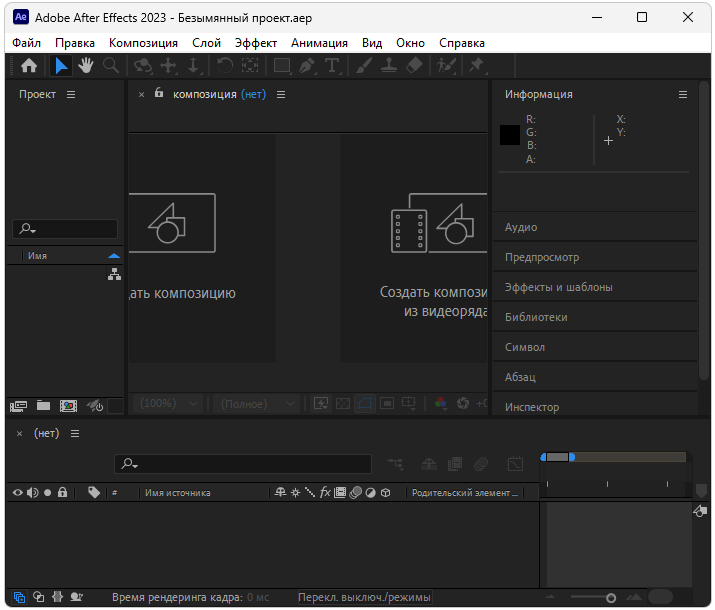Select the Rotation tool

click(x=224, y=66)
